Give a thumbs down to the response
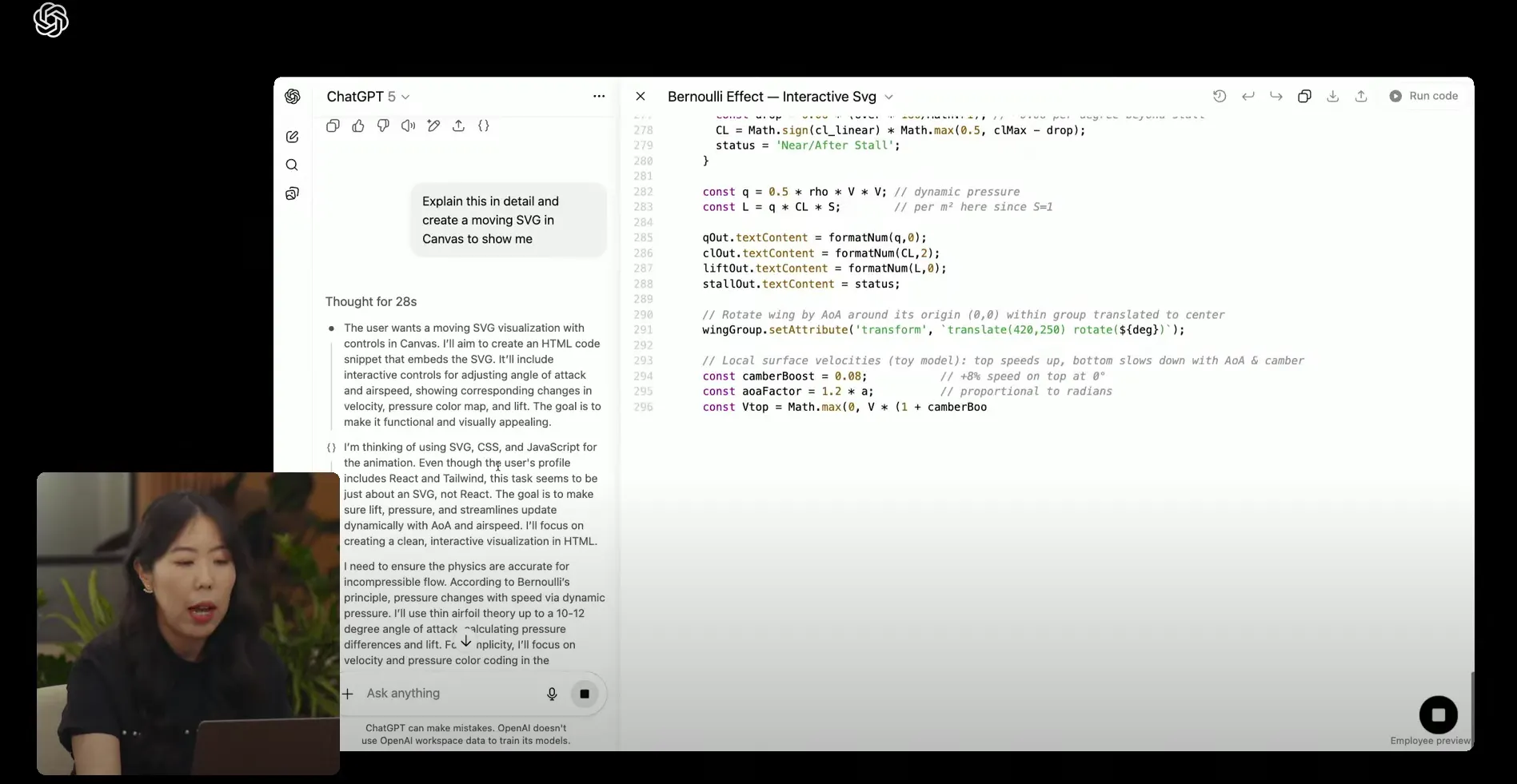This screenshot has height=784, width=1517. 383,125
